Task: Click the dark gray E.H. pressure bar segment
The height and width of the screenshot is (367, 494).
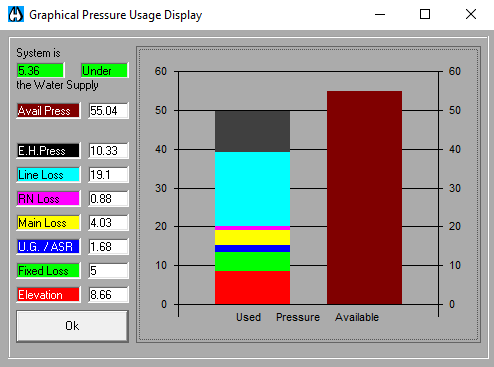Action: [252, 131]
